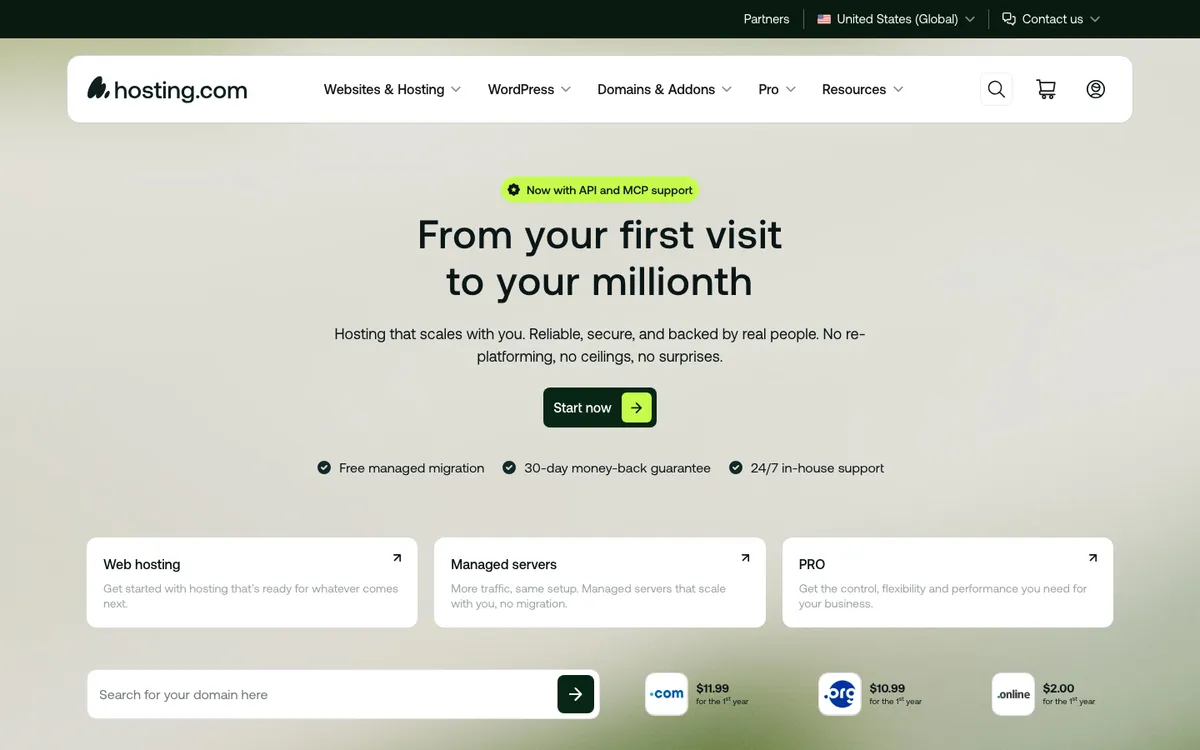Screen dimensions: 1200x750
Task: Open the Web hosting card title
Action: click(142, 564)
